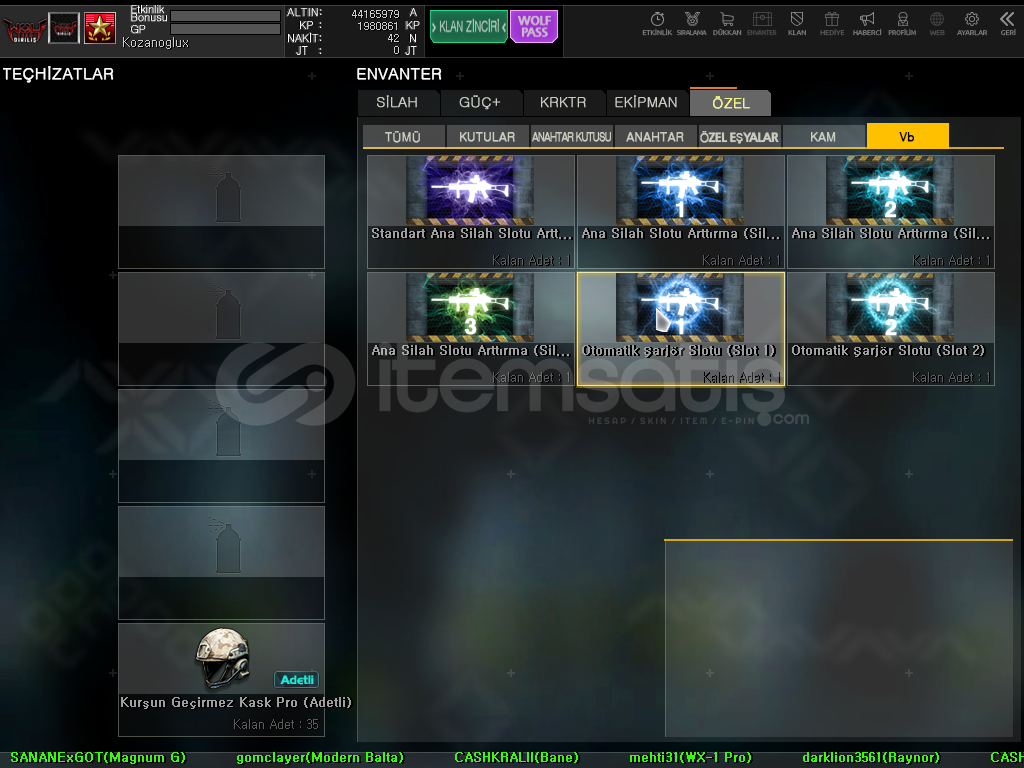This screenshot has width=1024, height=768.
Task: Click ticker entry mehti31(WX-1 Pro)
Action: [x=690, y=758]
